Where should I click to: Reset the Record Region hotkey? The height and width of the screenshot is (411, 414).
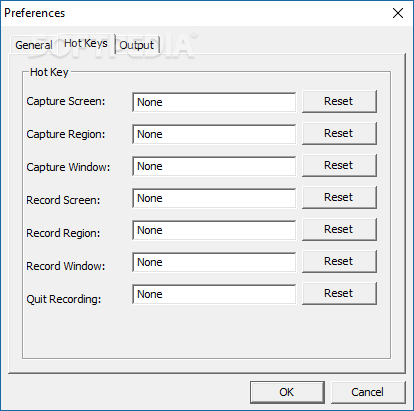(339, 229)
